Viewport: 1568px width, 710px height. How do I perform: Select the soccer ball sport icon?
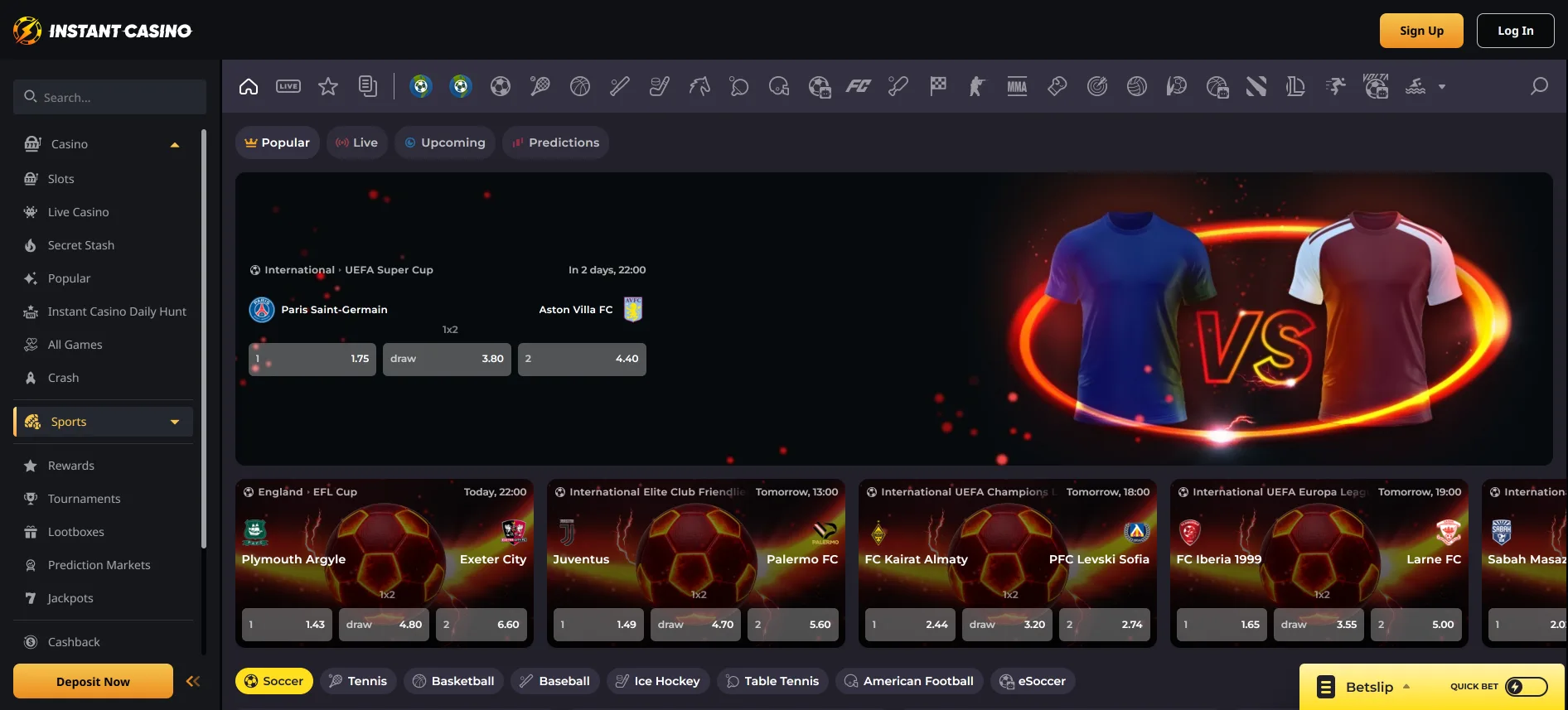pyautogui.click(x=501, y=86)
